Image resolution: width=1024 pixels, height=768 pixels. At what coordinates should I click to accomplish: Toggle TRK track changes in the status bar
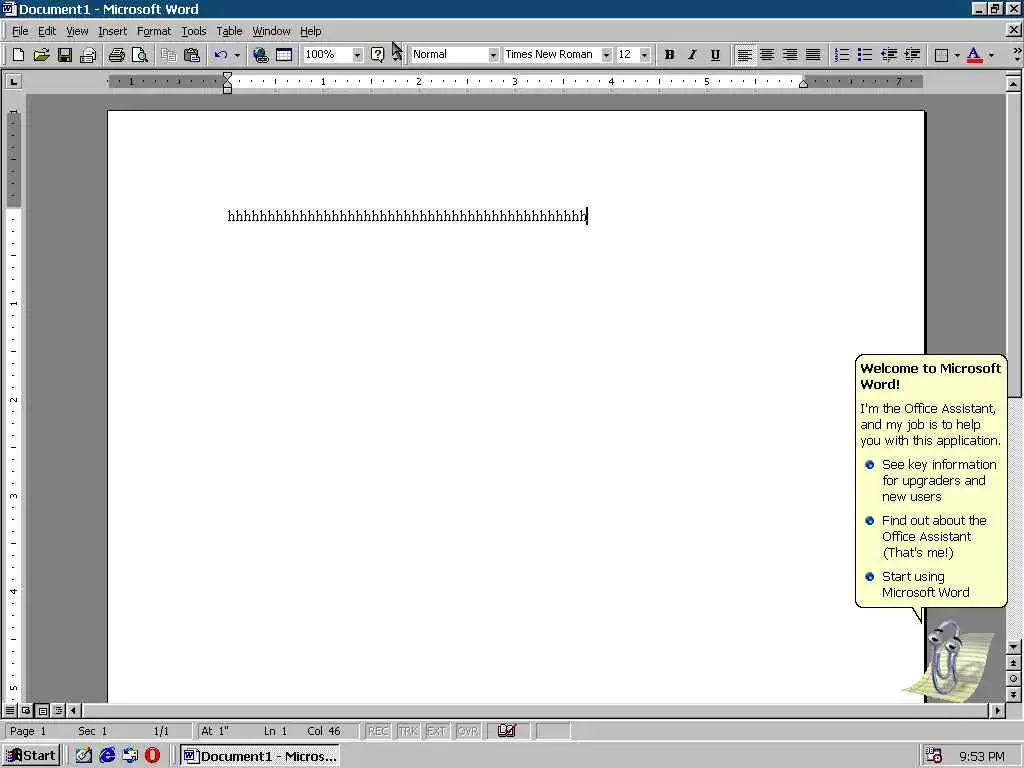tap(408, 731)
